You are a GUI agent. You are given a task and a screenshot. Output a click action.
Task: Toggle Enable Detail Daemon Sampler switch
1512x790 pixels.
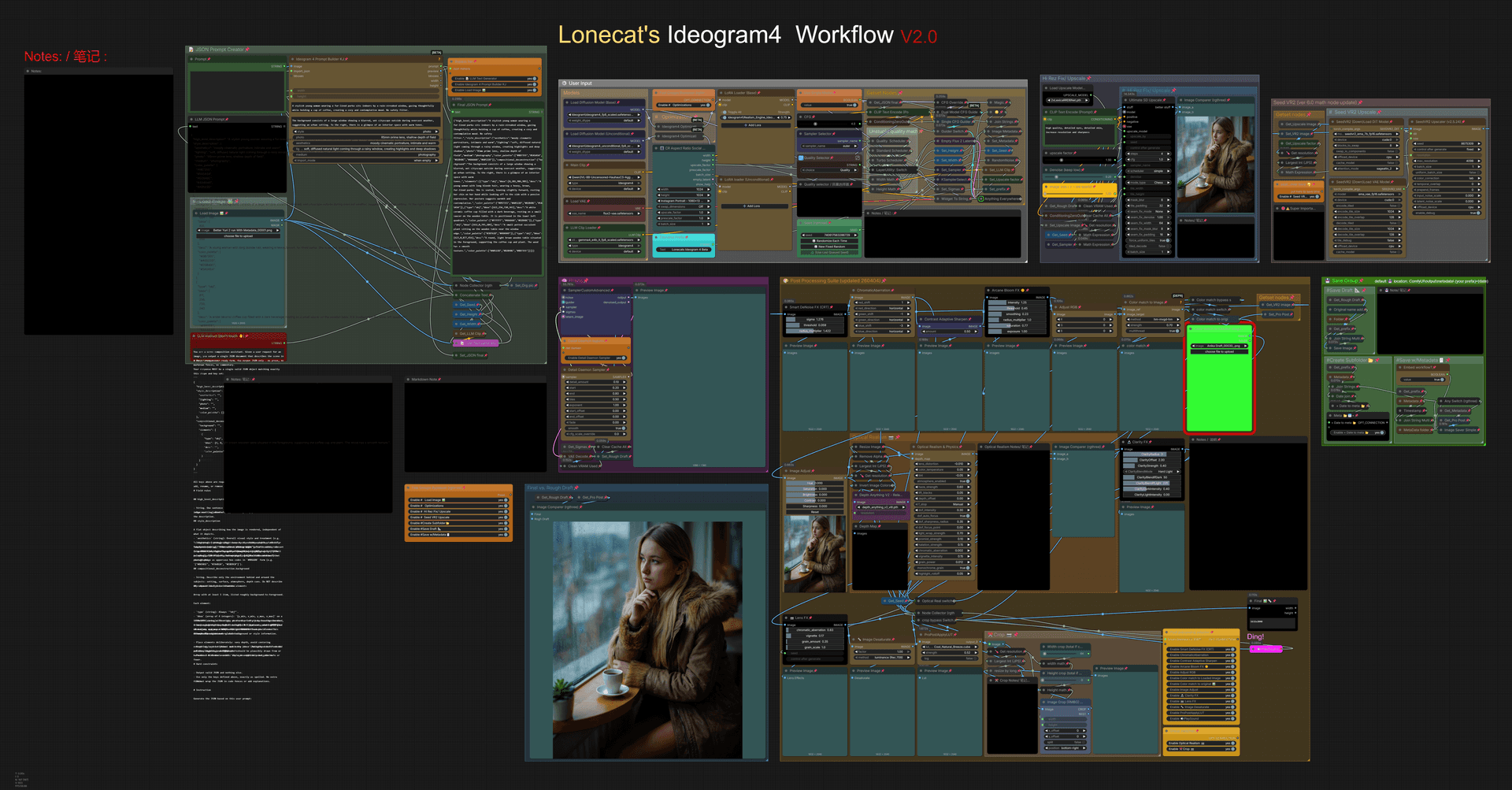point(595,358)
